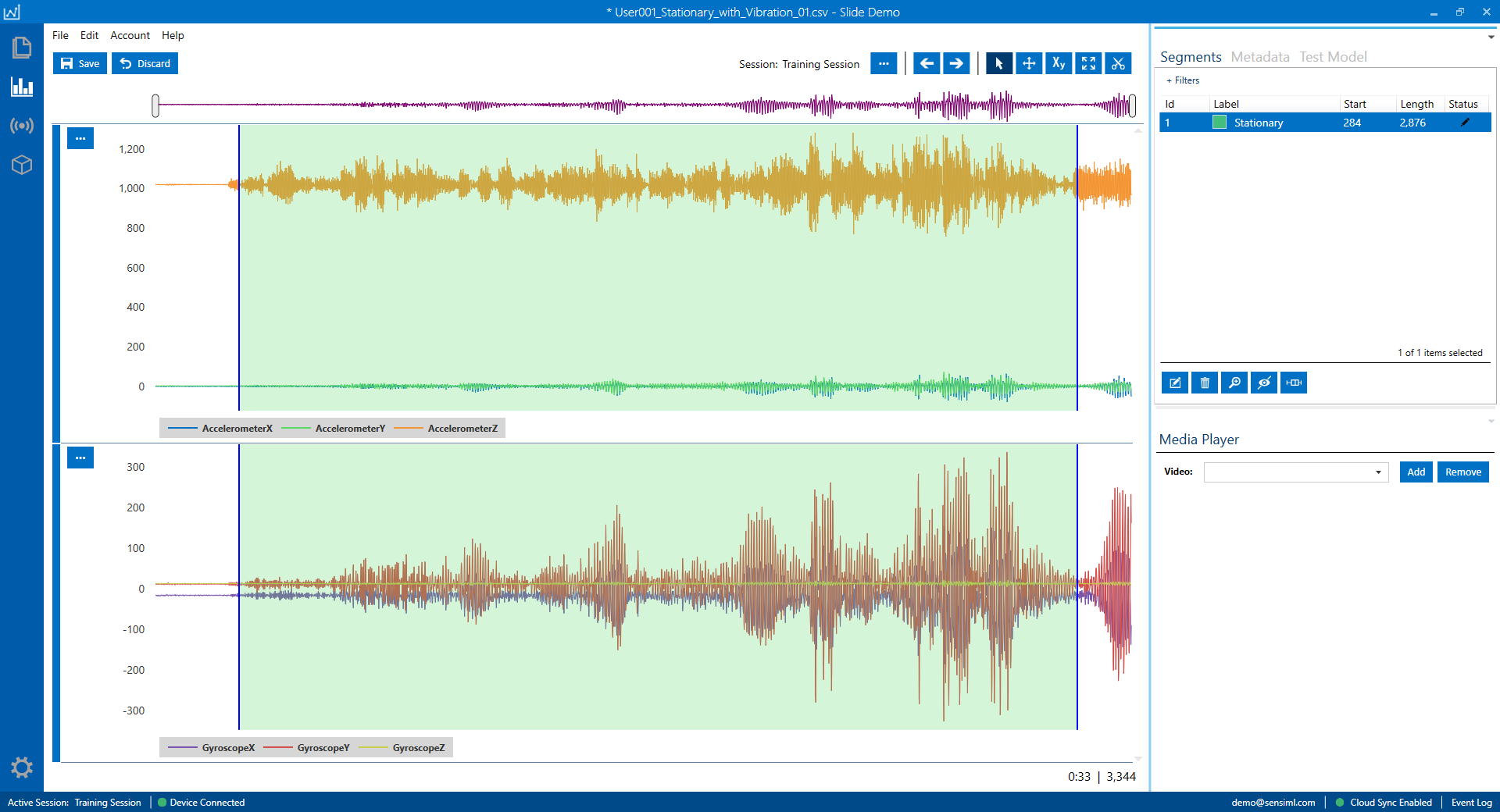The height and width of the screenshot is (812, 1500).
Task: Click Active Session Training Session status
Action: (74, 803)
